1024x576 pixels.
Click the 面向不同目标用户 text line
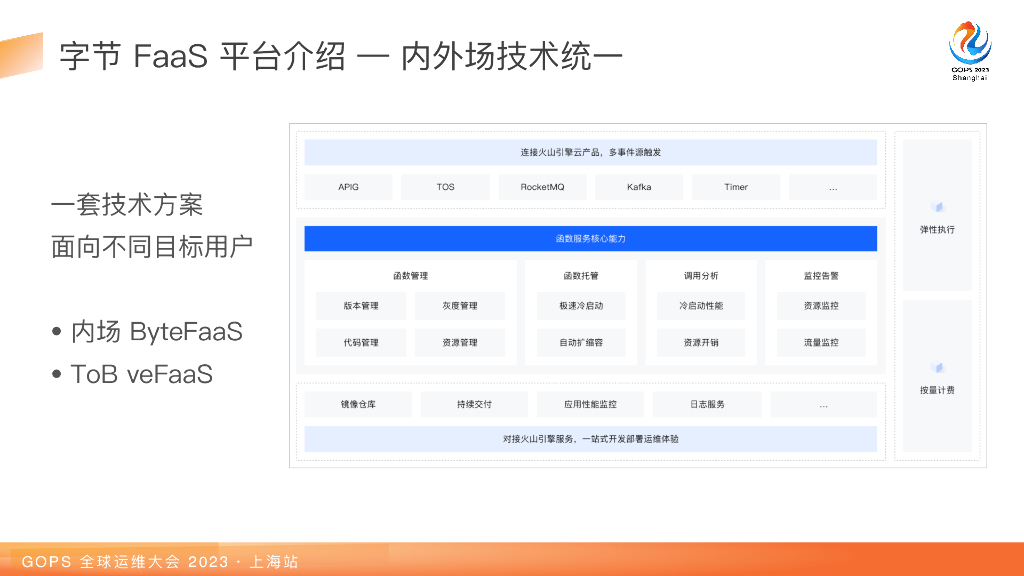152,247
